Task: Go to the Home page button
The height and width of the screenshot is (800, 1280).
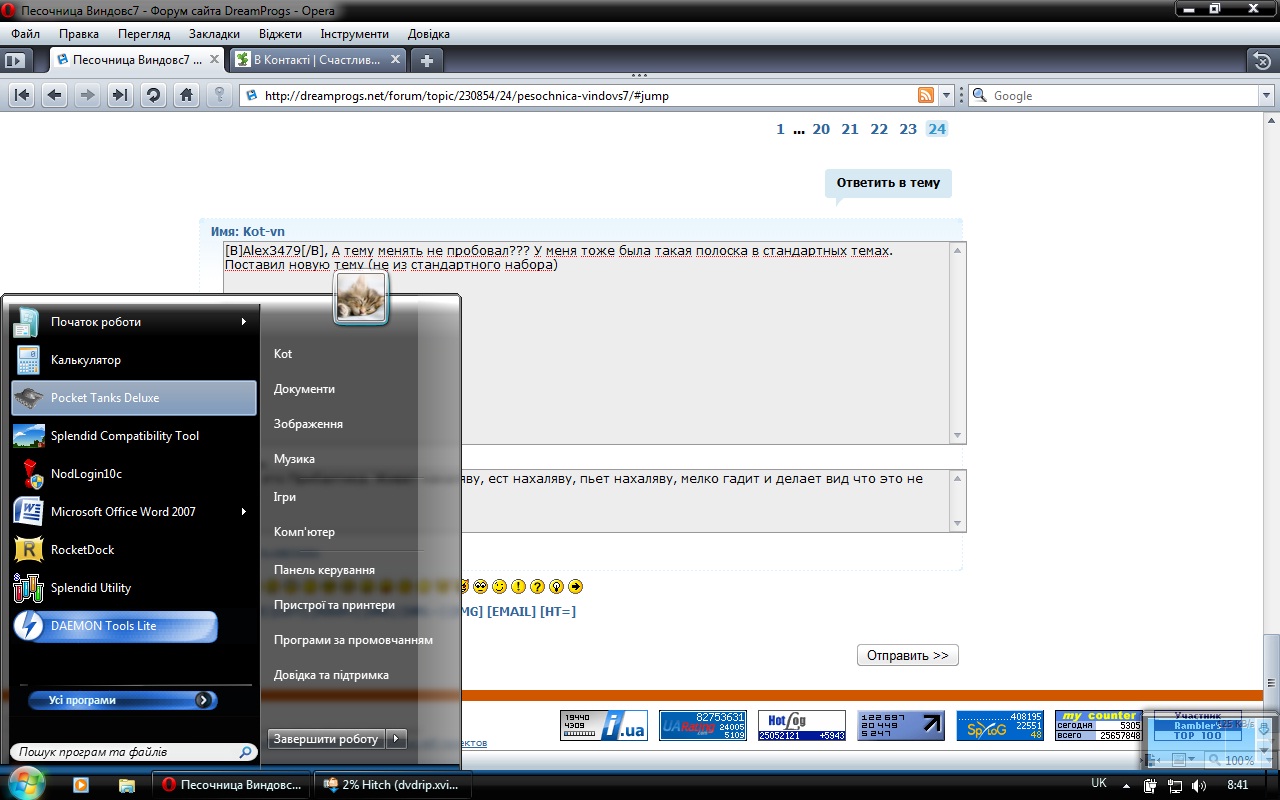Action: pyautogui.click(x=186, y=95)
